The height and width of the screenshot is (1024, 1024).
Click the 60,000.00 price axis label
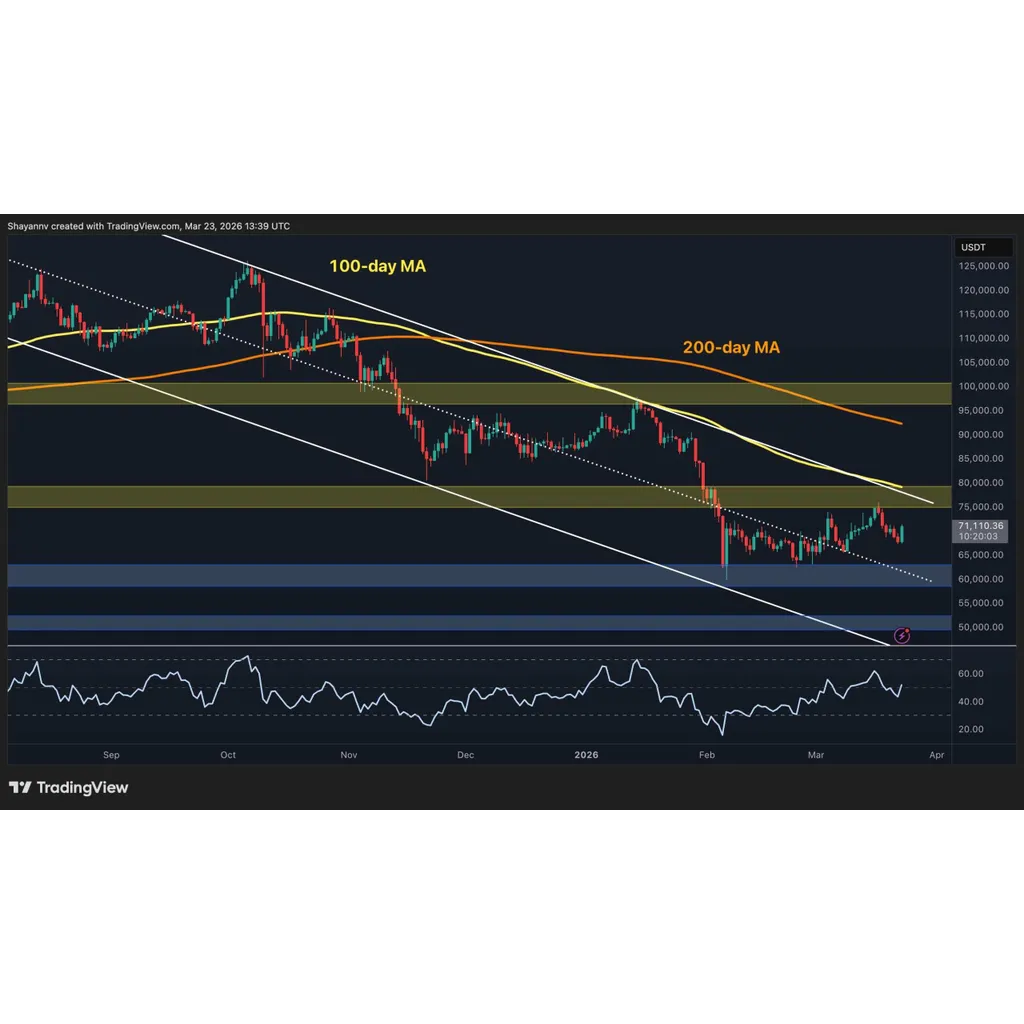click(981, 579)
